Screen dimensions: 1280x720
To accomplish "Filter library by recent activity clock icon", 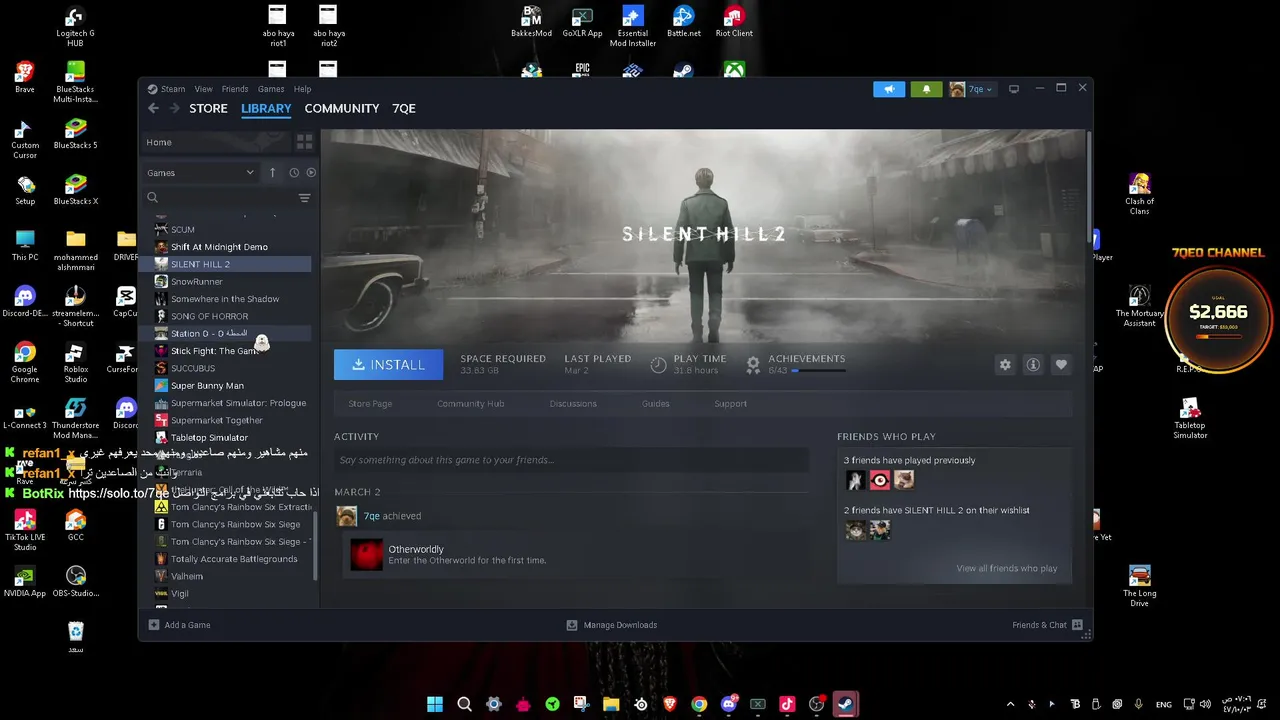I will [x=294, y=172].
